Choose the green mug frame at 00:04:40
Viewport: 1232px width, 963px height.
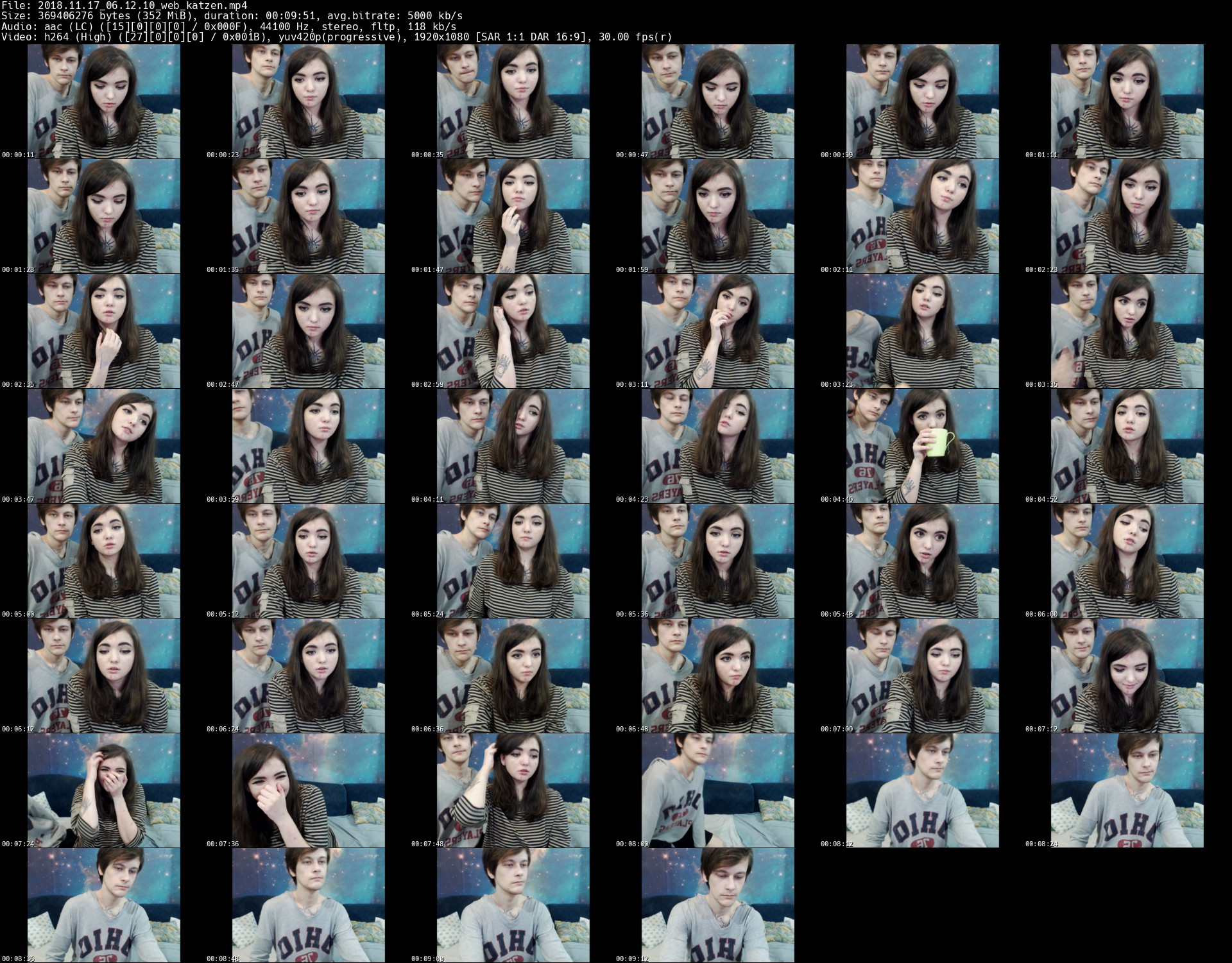(922, 446)
